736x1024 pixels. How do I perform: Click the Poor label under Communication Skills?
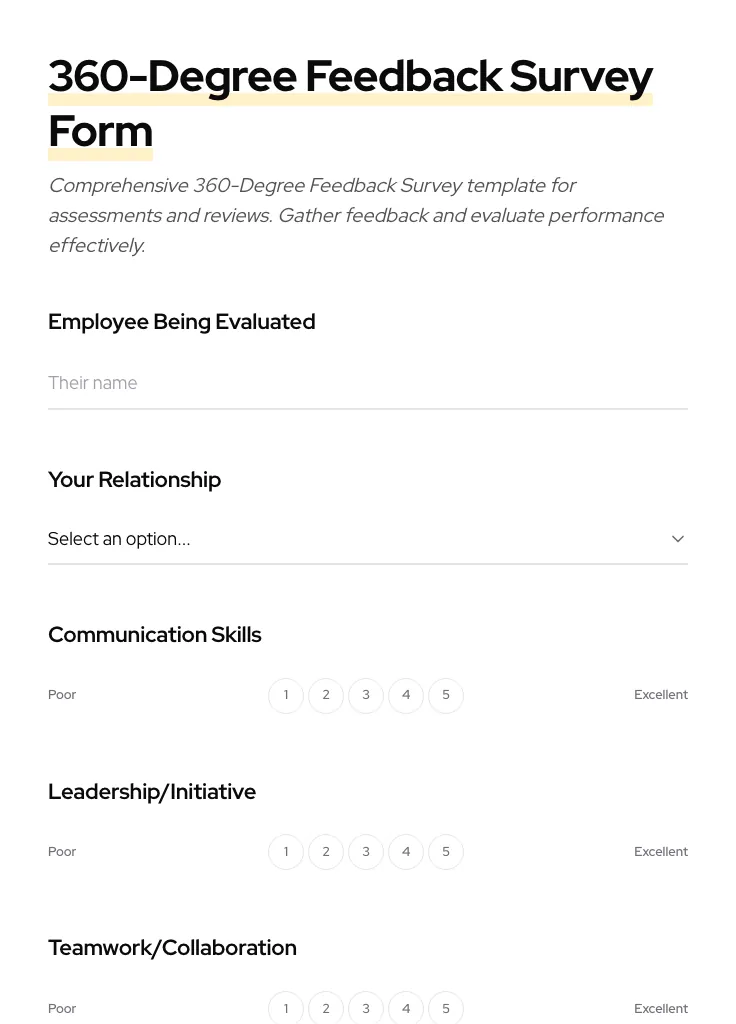point(62,694)
